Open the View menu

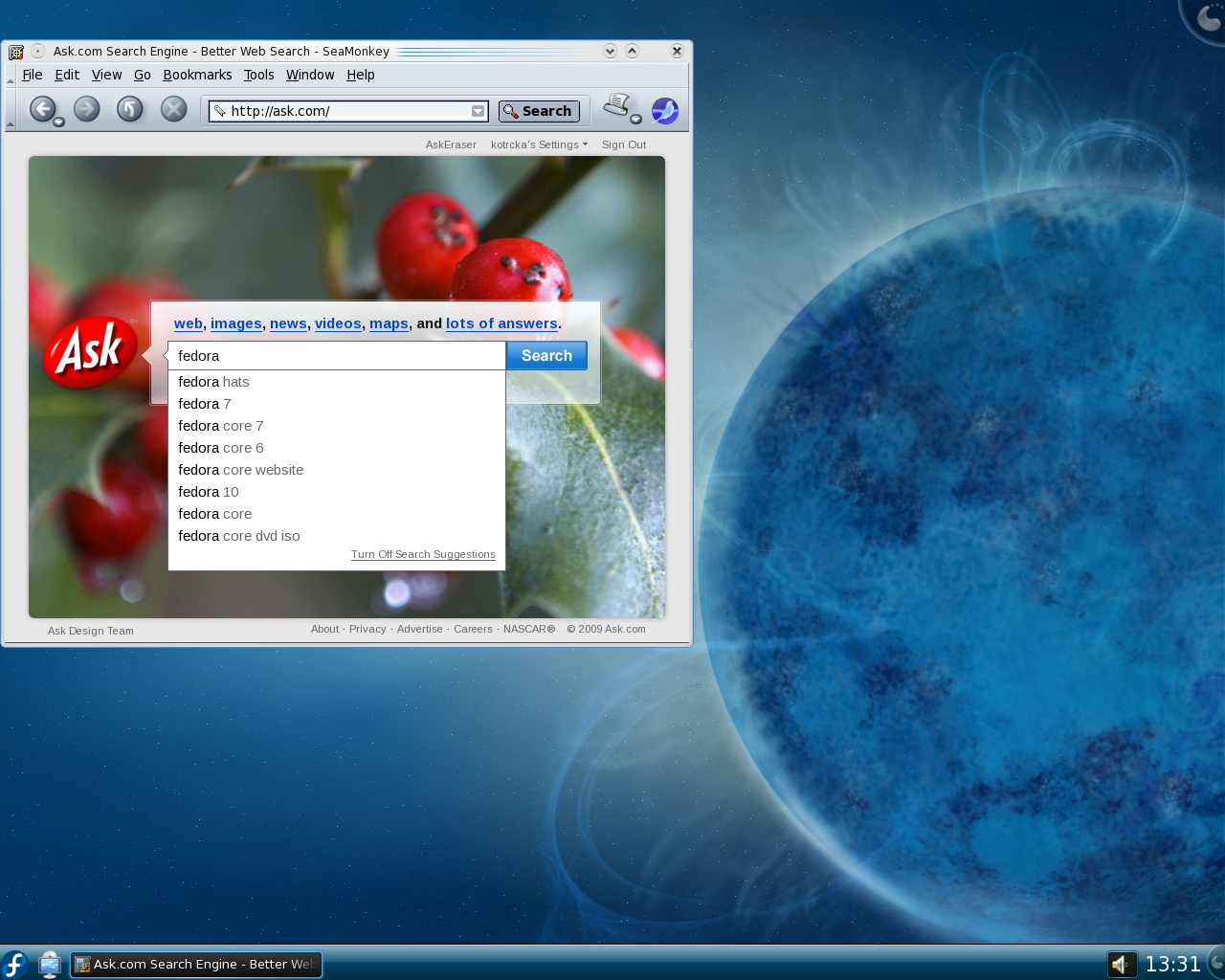tap(106, 75)
